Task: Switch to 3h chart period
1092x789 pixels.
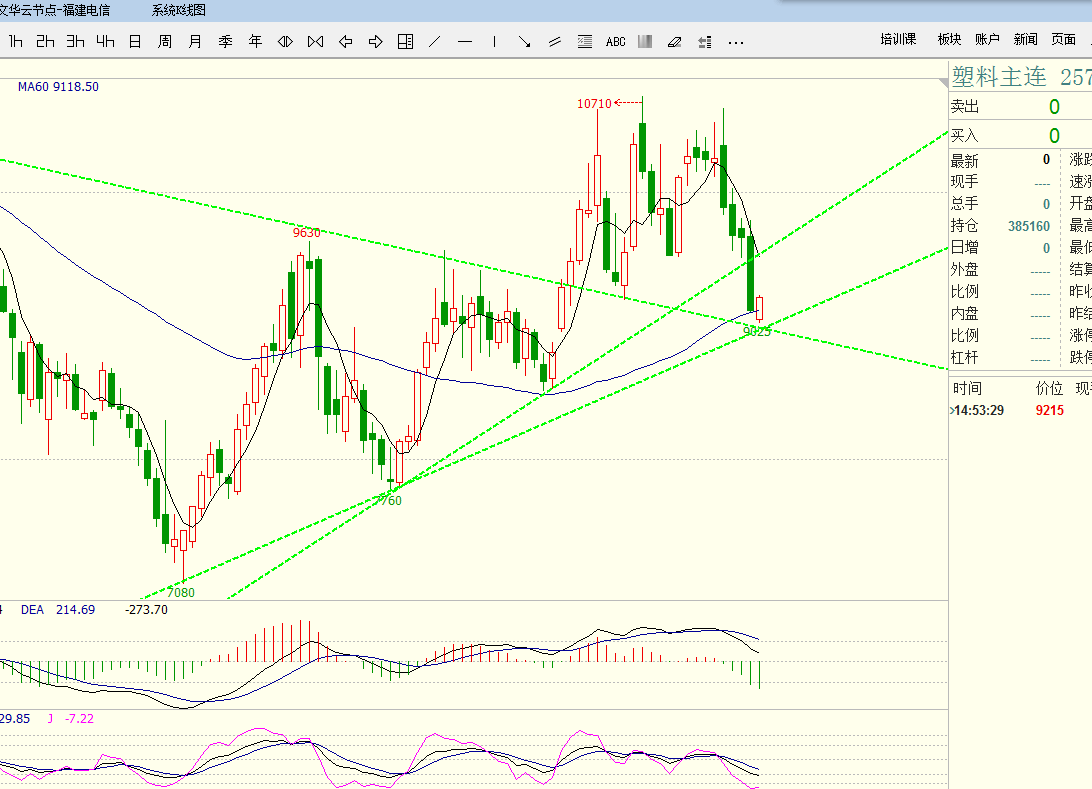Action: (x=75, y=42)
